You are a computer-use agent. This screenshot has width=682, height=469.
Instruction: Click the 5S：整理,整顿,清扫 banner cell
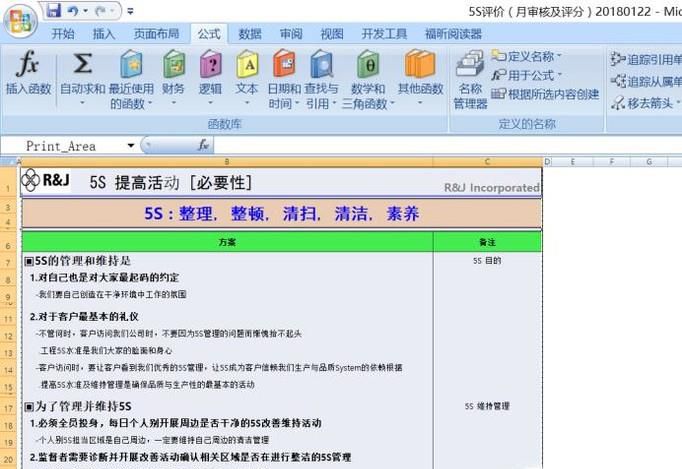282,214
